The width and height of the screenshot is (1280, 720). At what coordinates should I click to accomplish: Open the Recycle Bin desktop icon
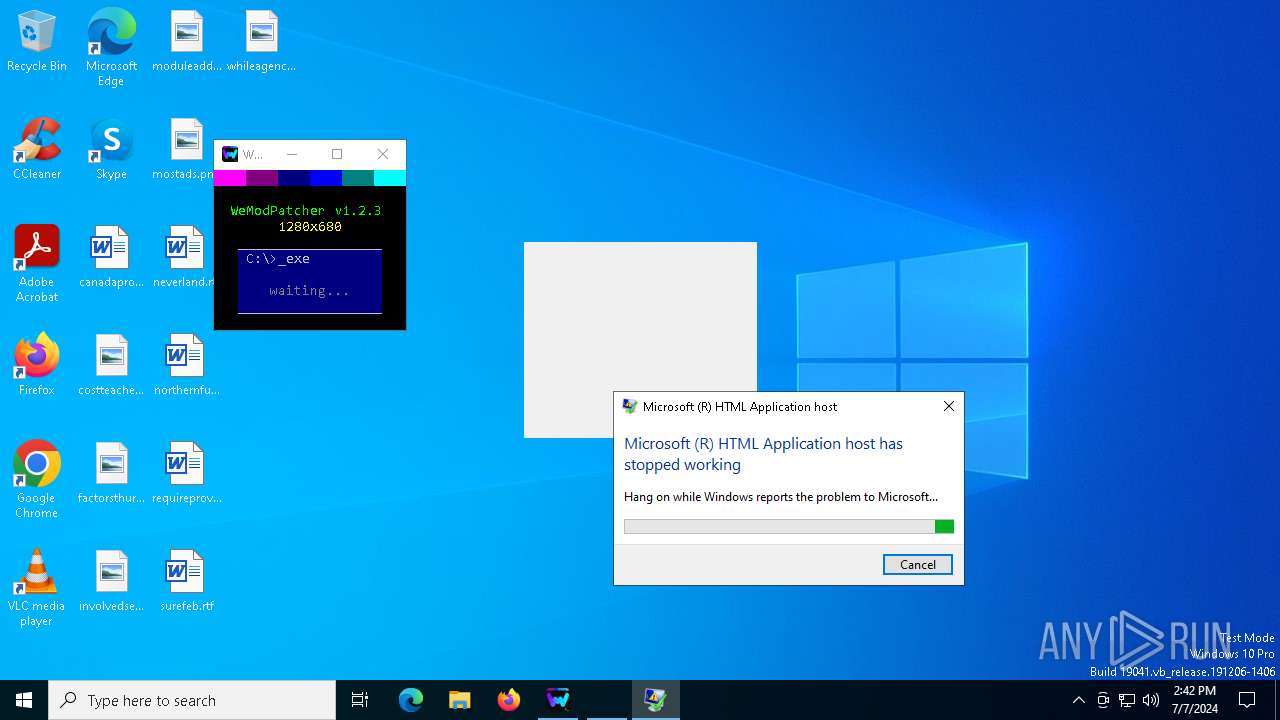pos(37,41)
